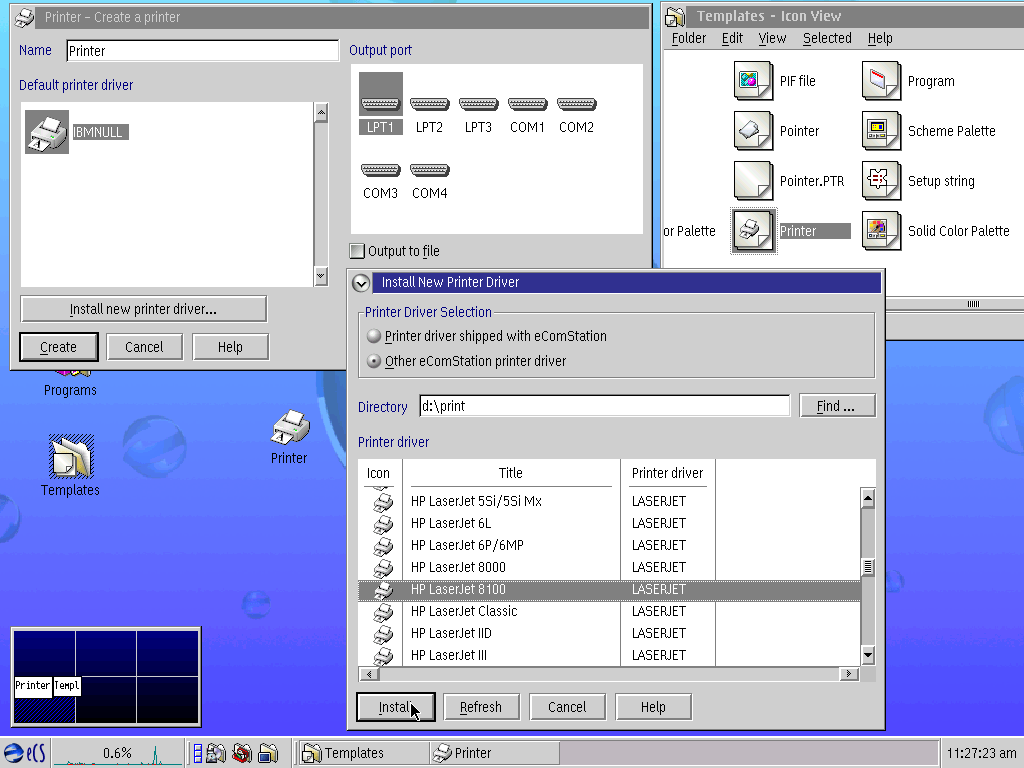Viewport: 1024px width, 768px height.
Task: Cancel the Install New Printer Driver dialog
Action: (x=568, y=707)
